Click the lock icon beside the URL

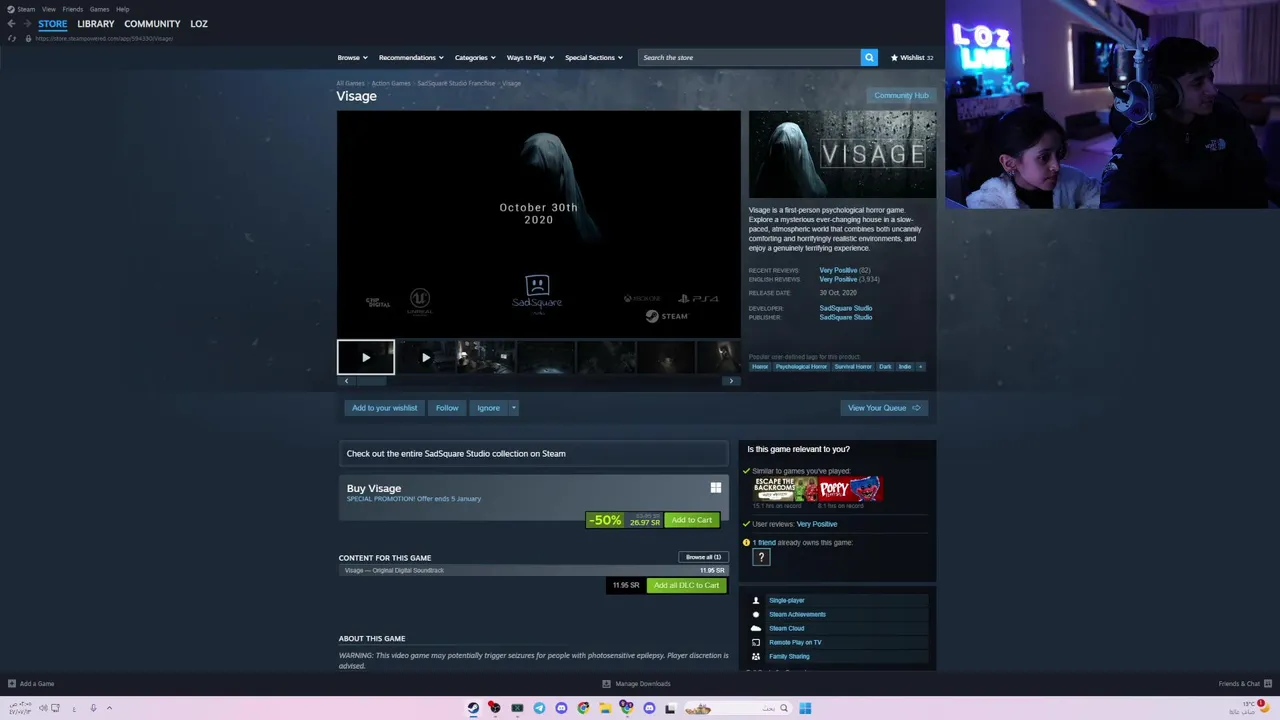(x=28, y=38)
